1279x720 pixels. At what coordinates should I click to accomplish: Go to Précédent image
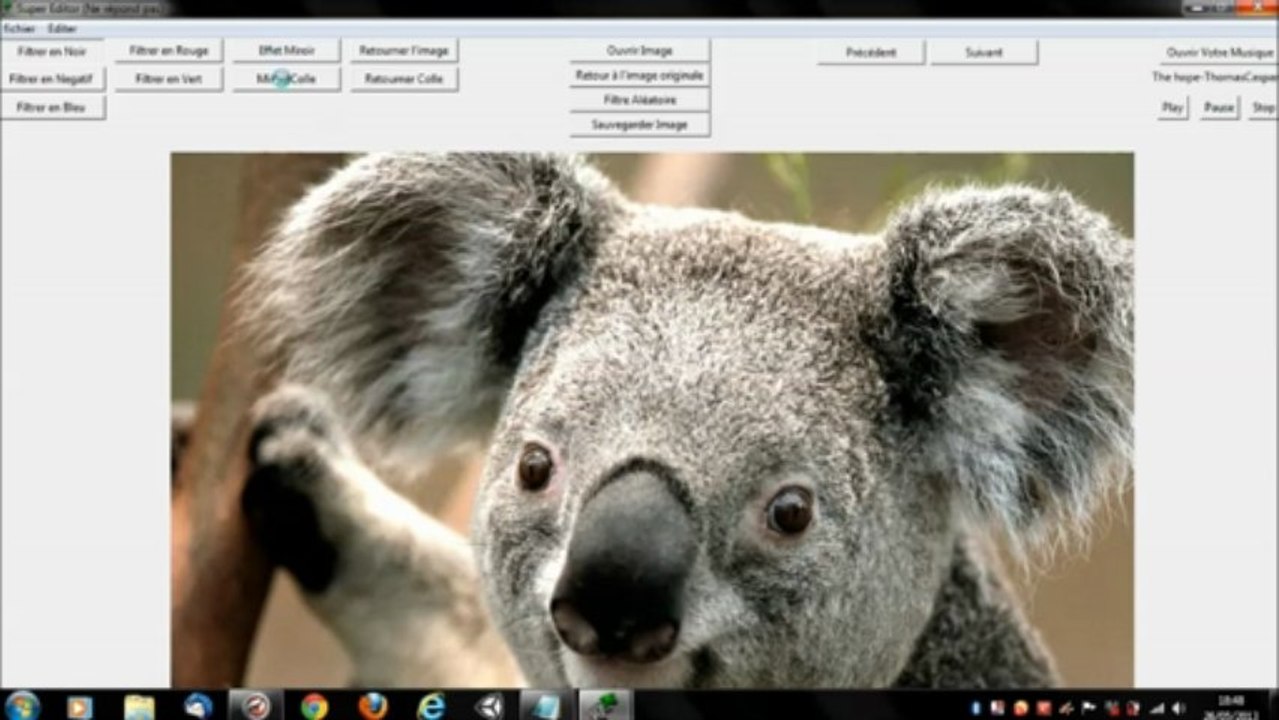click(x=871, y=52)
